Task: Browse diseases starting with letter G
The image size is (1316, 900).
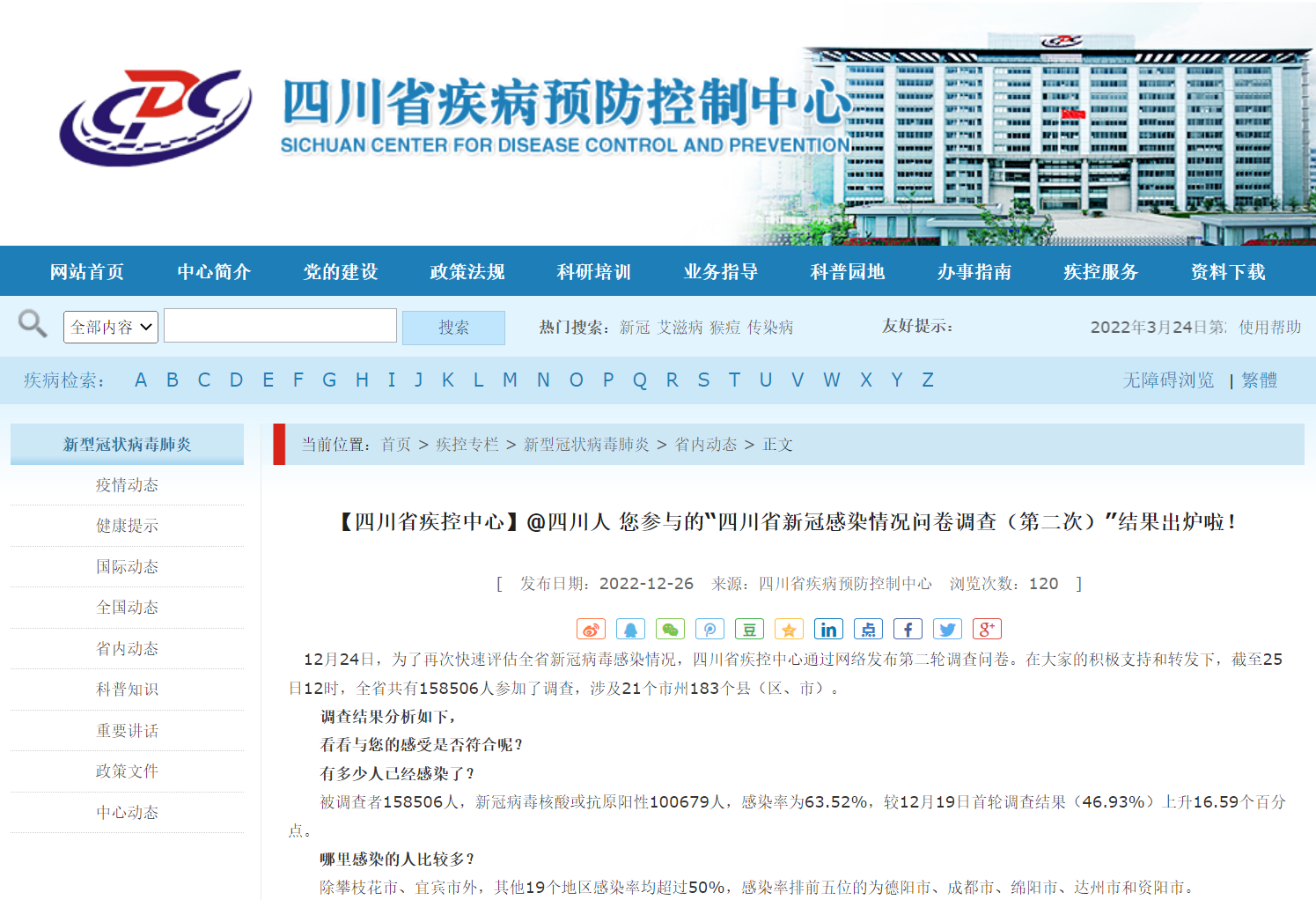Action: 329,380
